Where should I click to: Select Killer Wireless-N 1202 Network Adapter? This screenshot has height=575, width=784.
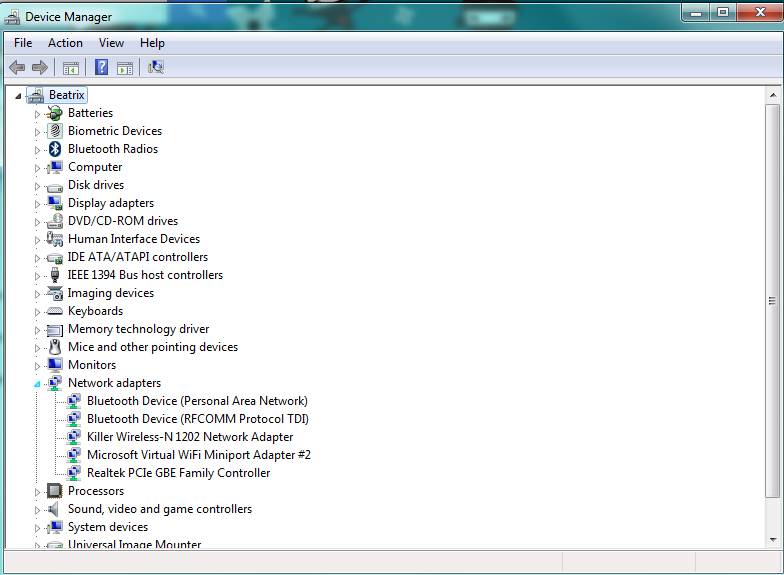[190, 437]
